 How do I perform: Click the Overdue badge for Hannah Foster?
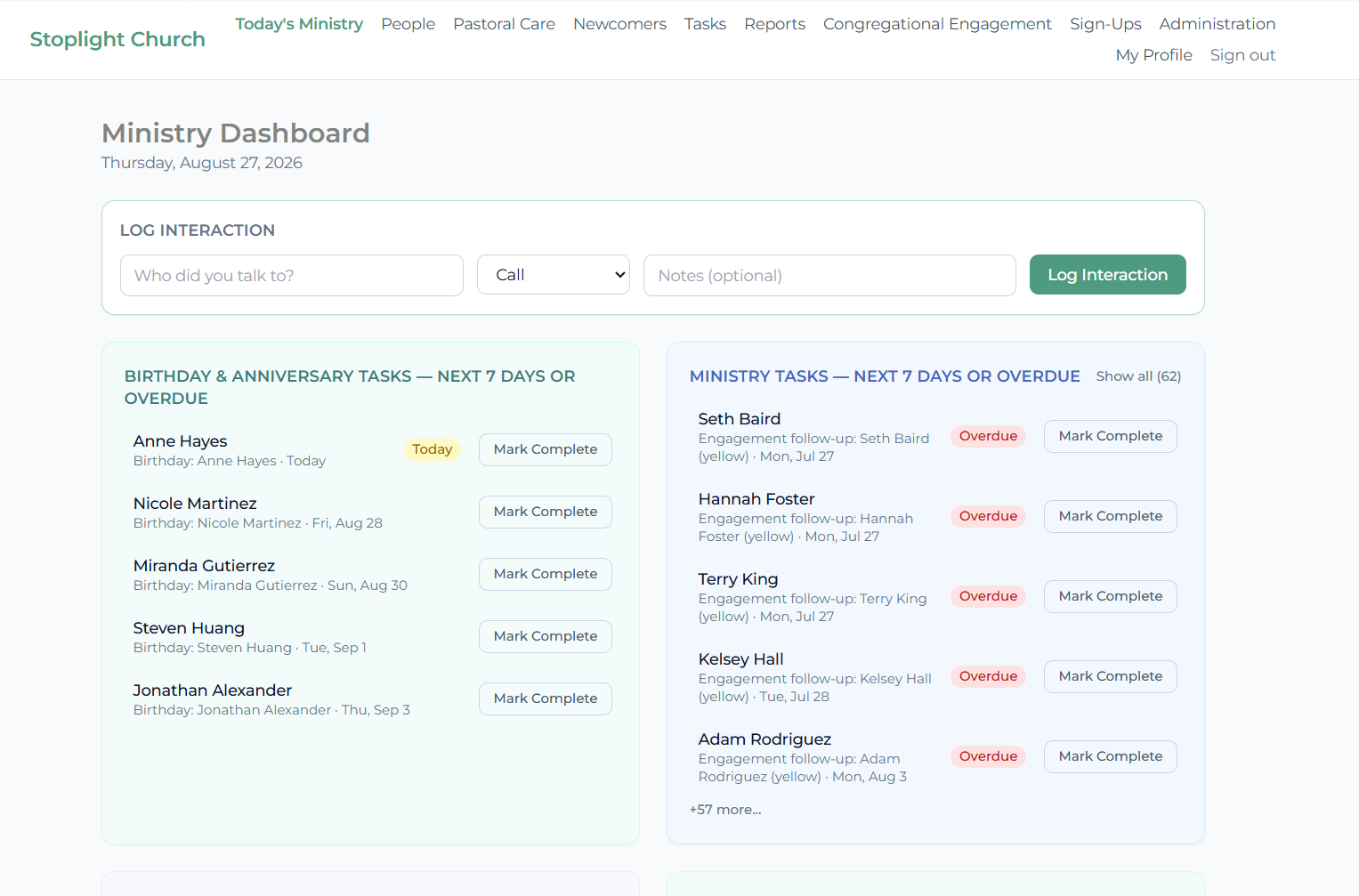(988, 516)
